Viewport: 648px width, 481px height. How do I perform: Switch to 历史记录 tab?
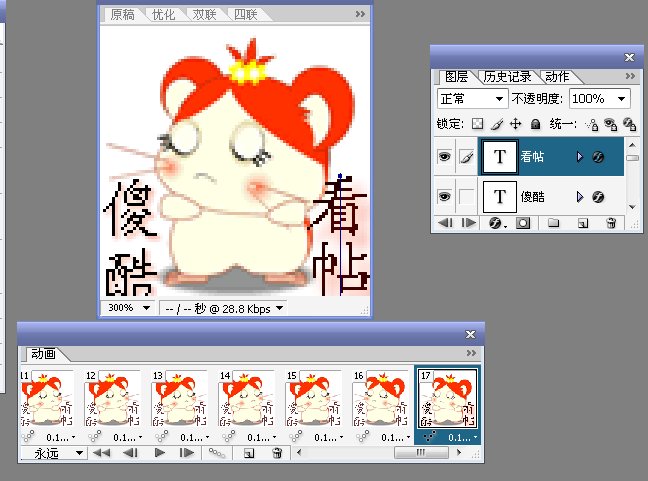point(507,76)
